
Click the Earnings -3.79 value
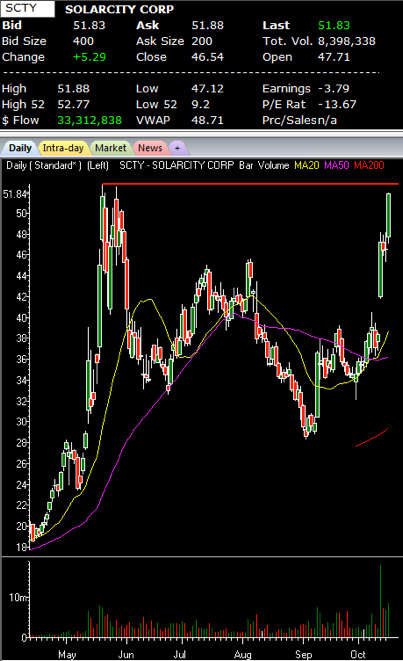coord(333,89)
